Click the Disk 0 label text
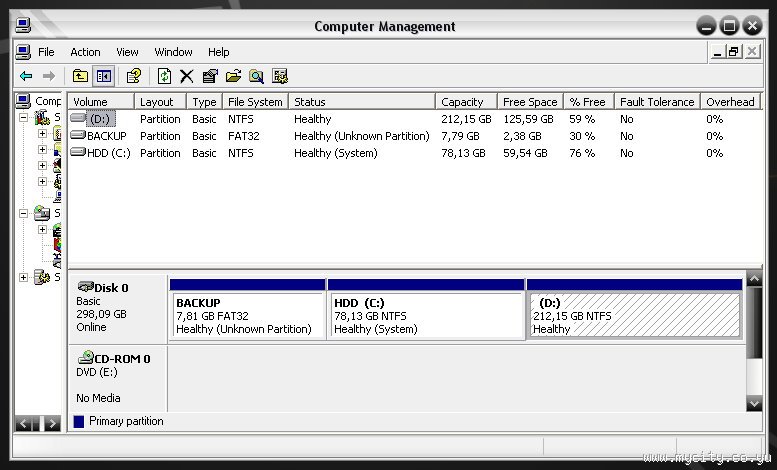The height and width of the screenshot is (470, 777). coord(111,288)
